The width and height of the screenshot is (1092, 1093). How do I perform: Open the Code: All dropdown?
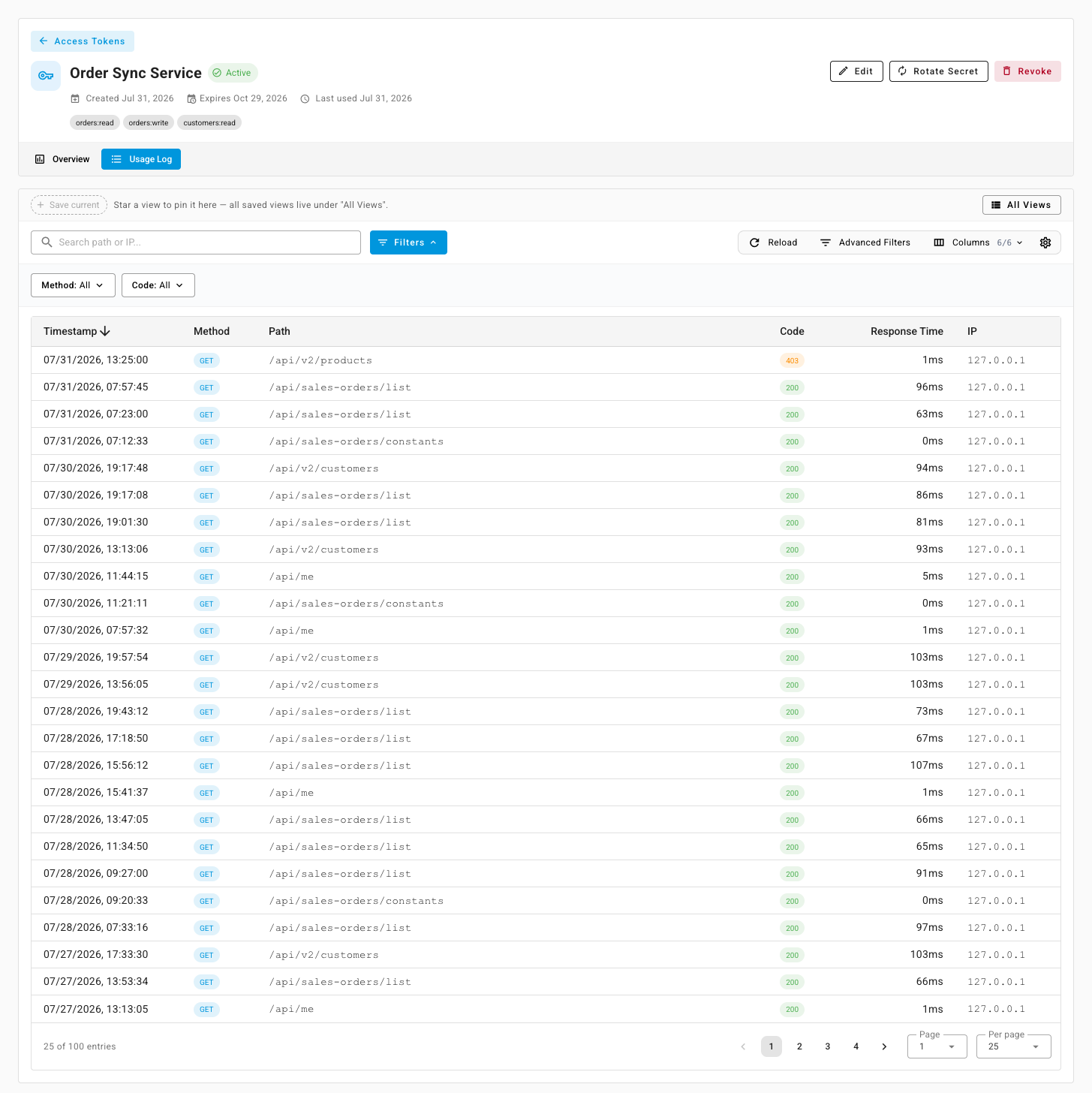[x=158, y=285]
